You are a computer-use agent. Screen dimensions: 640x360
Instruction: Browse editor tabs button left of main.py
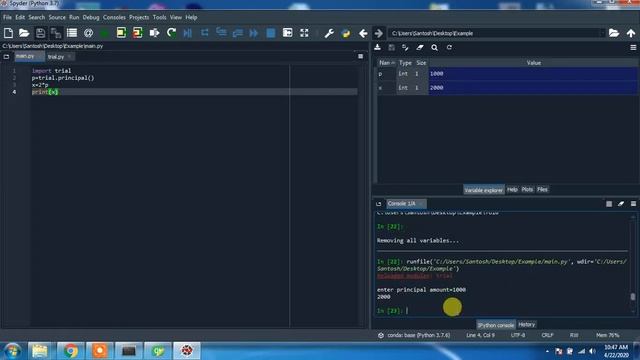[x=6, y=57]
